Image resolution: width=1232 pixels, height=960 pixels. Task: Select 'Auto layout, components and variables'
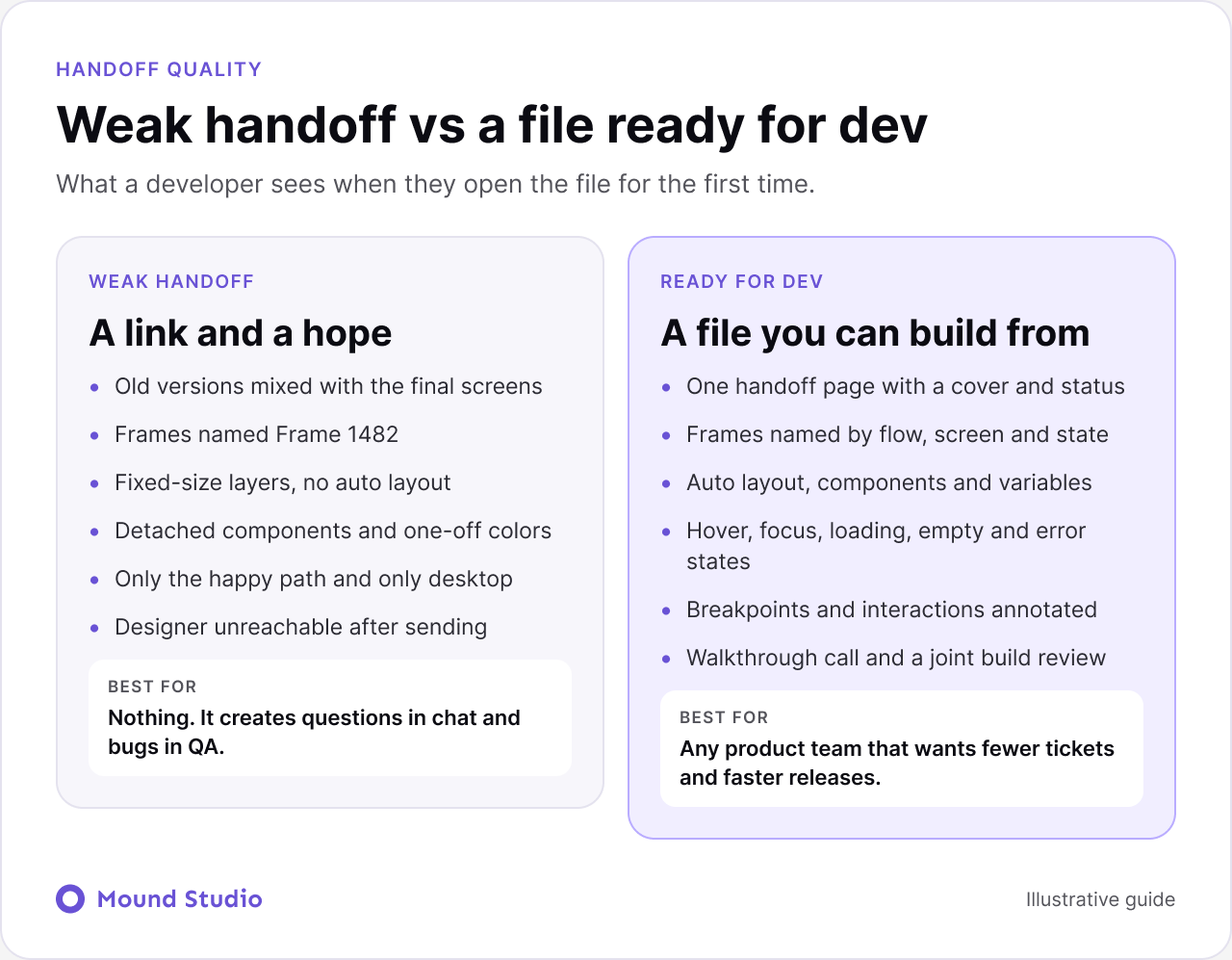889,482
